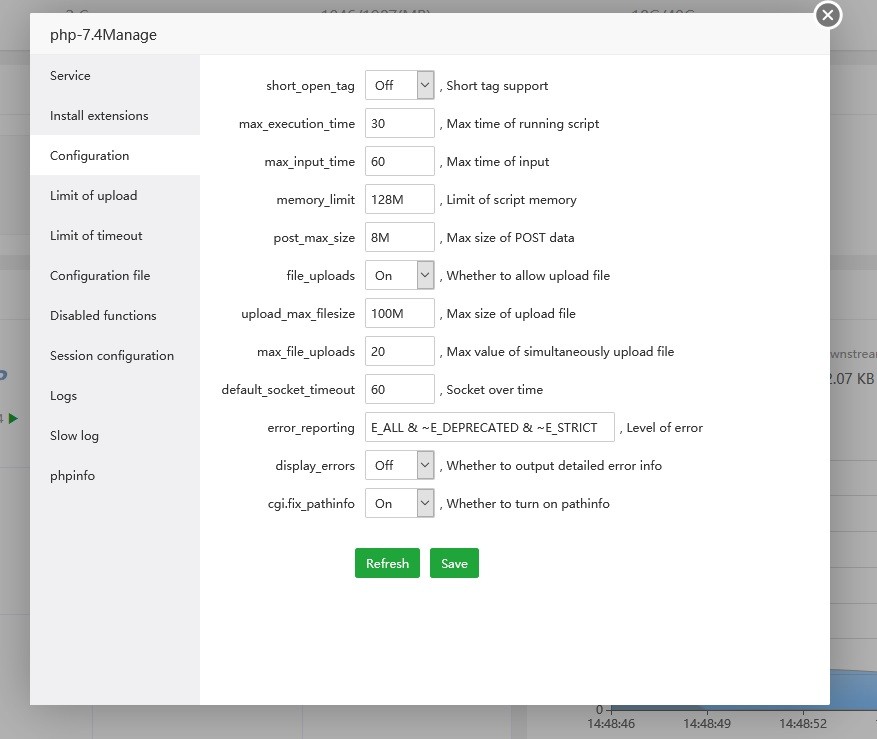Click the green Refresh button
The width and height of the screenshot is (877, 739).
tap(387, 563)
